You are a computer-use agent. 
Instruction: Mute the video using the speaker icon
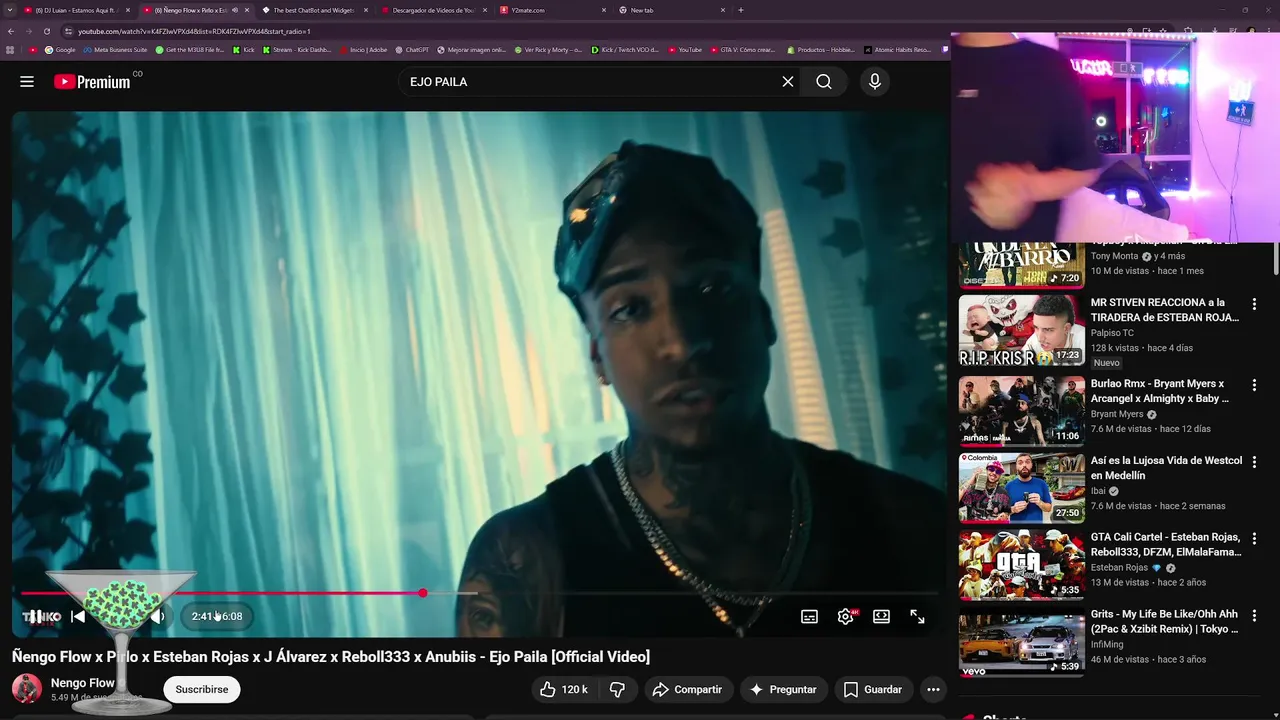point(157,616)
